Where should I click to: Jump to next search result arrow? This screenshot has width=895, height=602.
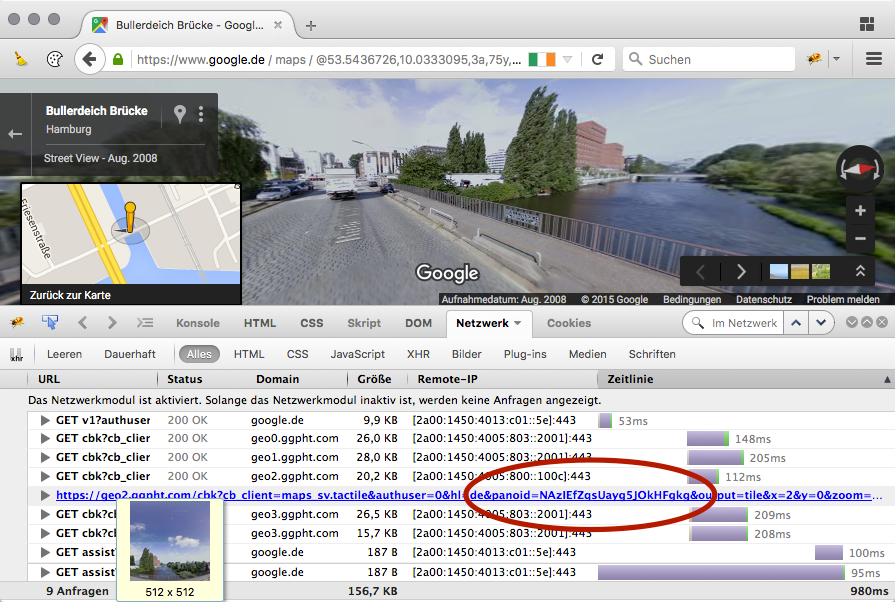click(821, 323)
